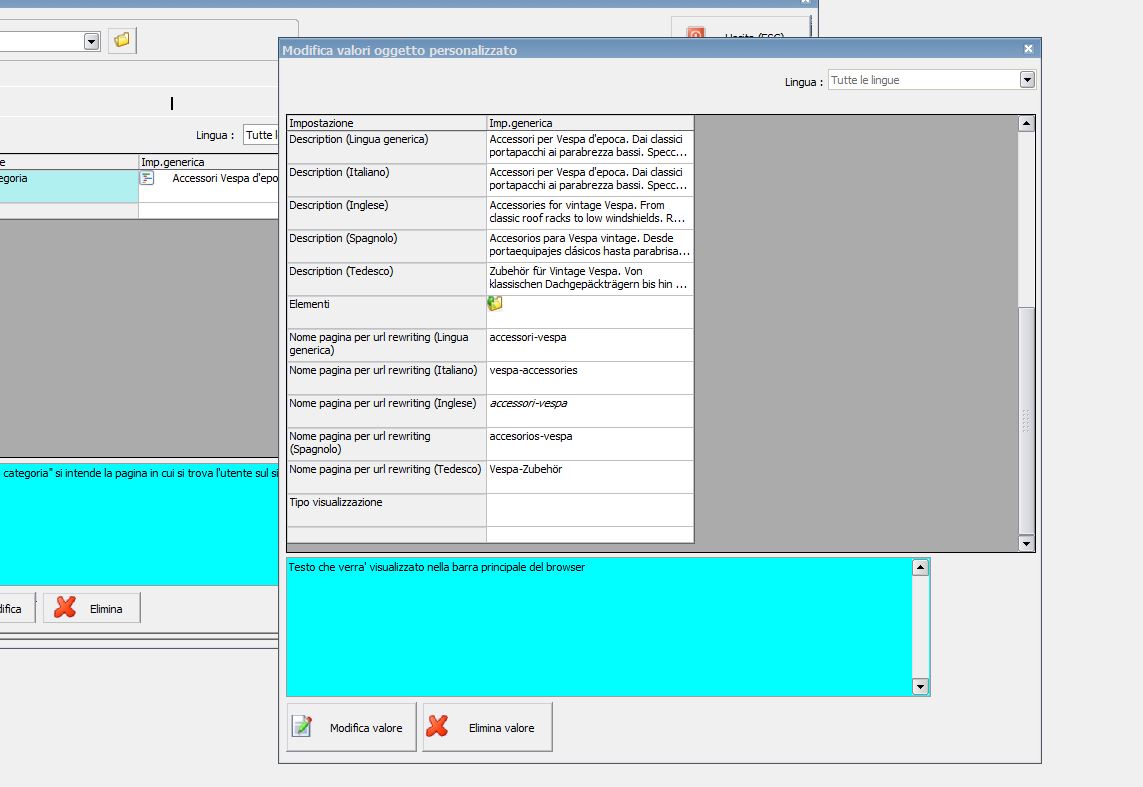This screenshot has height=787, width=1143.
Task: Click the Imp.generica header in the background window
Action: [x=208, y=162]
